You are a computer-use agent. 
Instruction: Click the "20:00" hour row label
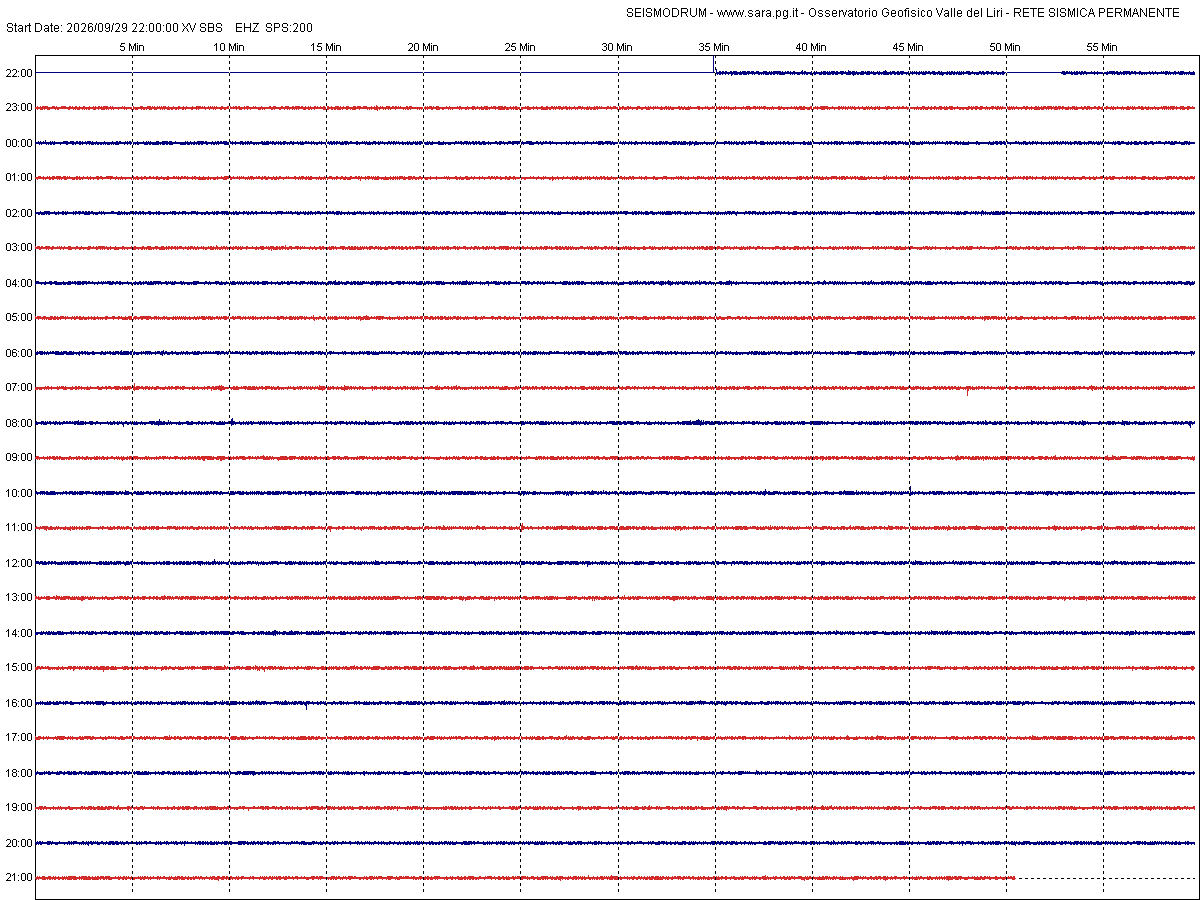point(19,843)
